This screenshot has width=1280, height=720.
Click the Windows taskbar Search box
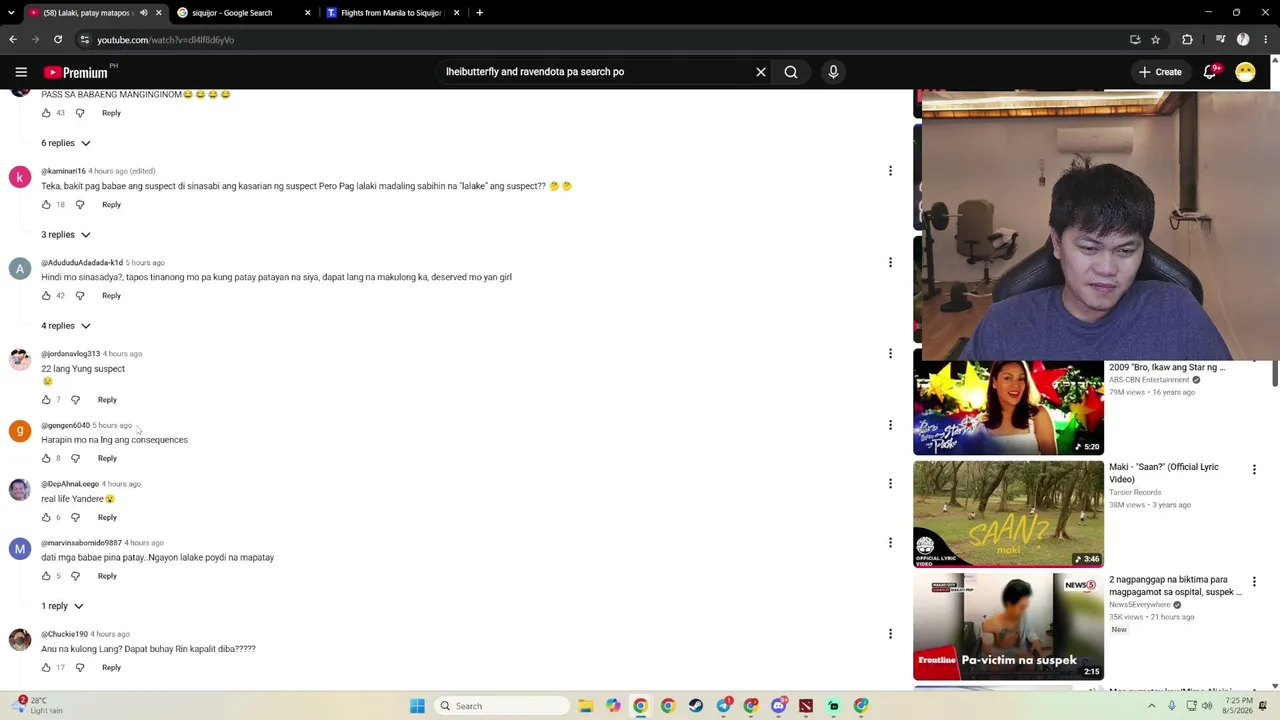(502, 706)
